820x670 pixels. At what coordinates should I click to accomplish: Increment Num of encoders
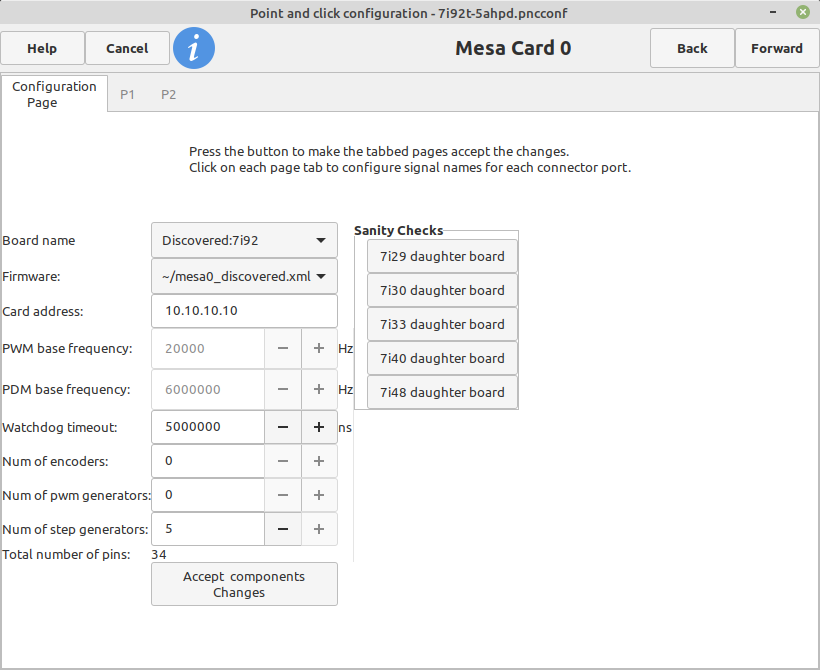[319, 461]
